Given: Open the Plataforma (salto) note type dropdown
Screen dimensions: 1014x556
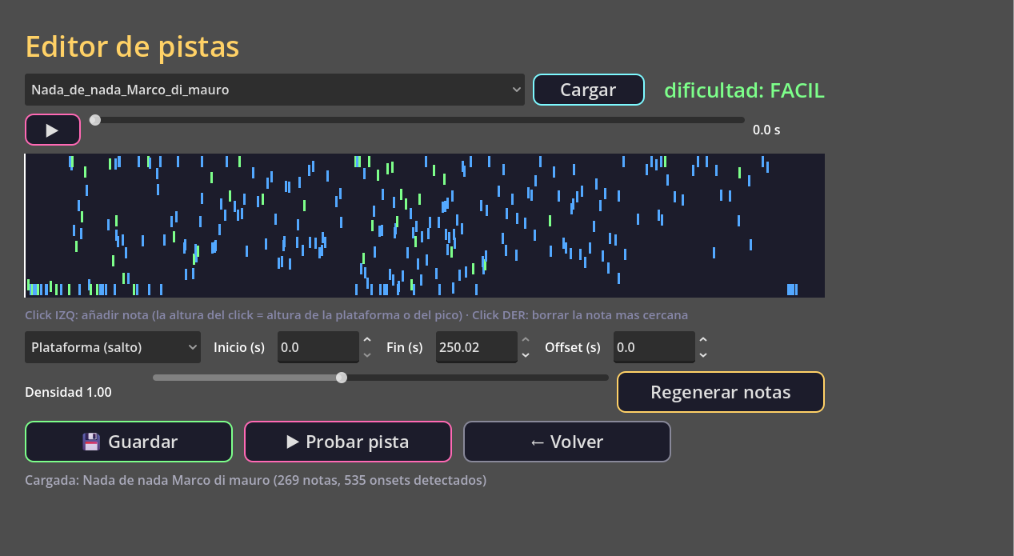Looking at the screenshot, I should point(113,347).
